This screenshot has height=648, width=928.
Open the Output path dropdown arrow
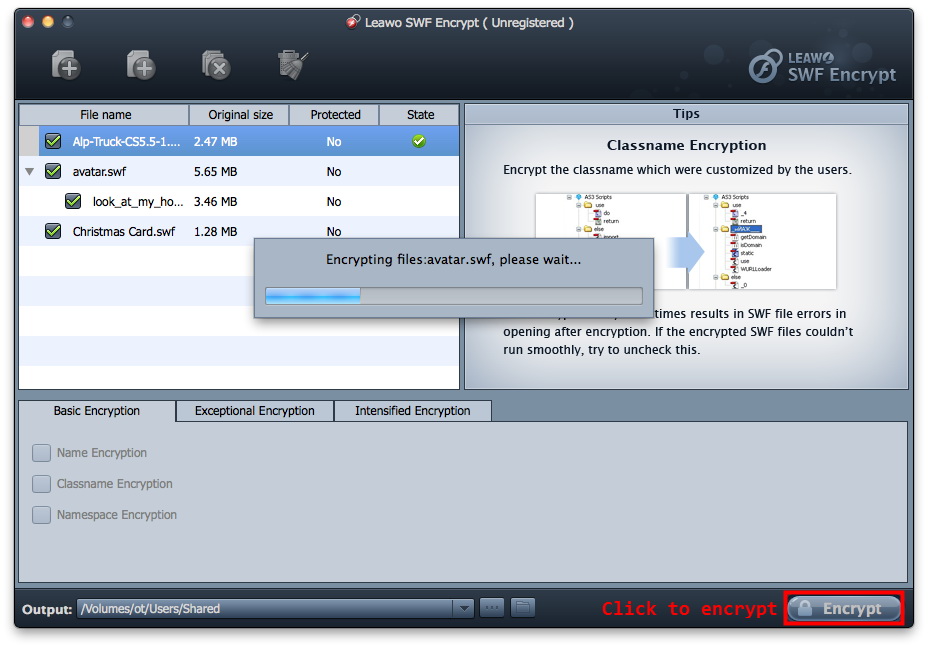coord(463,608)
